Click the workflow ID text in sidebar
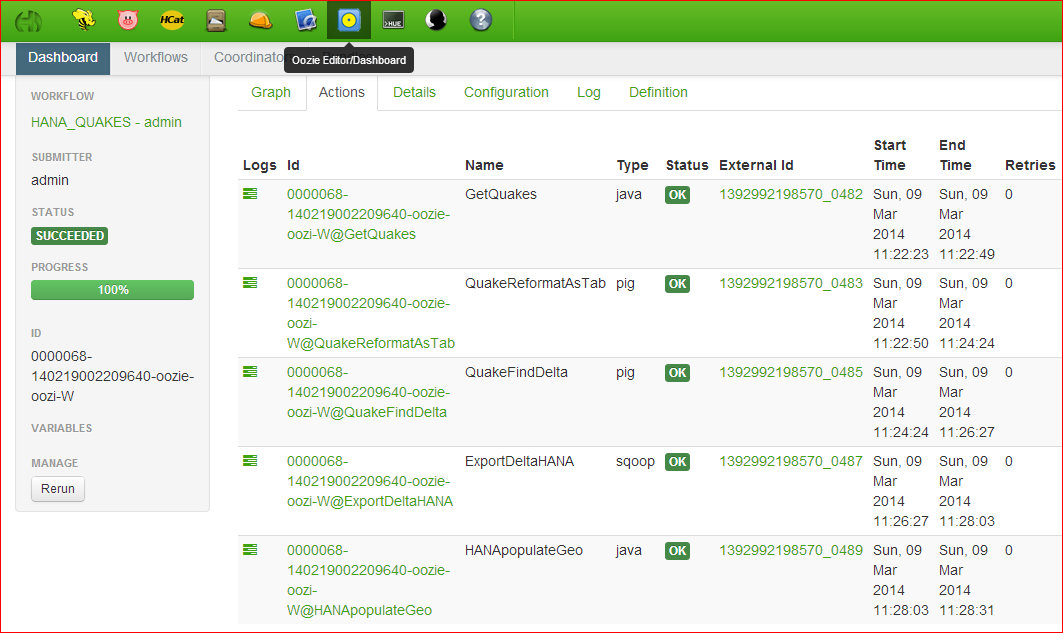 [x=113, y=376]
